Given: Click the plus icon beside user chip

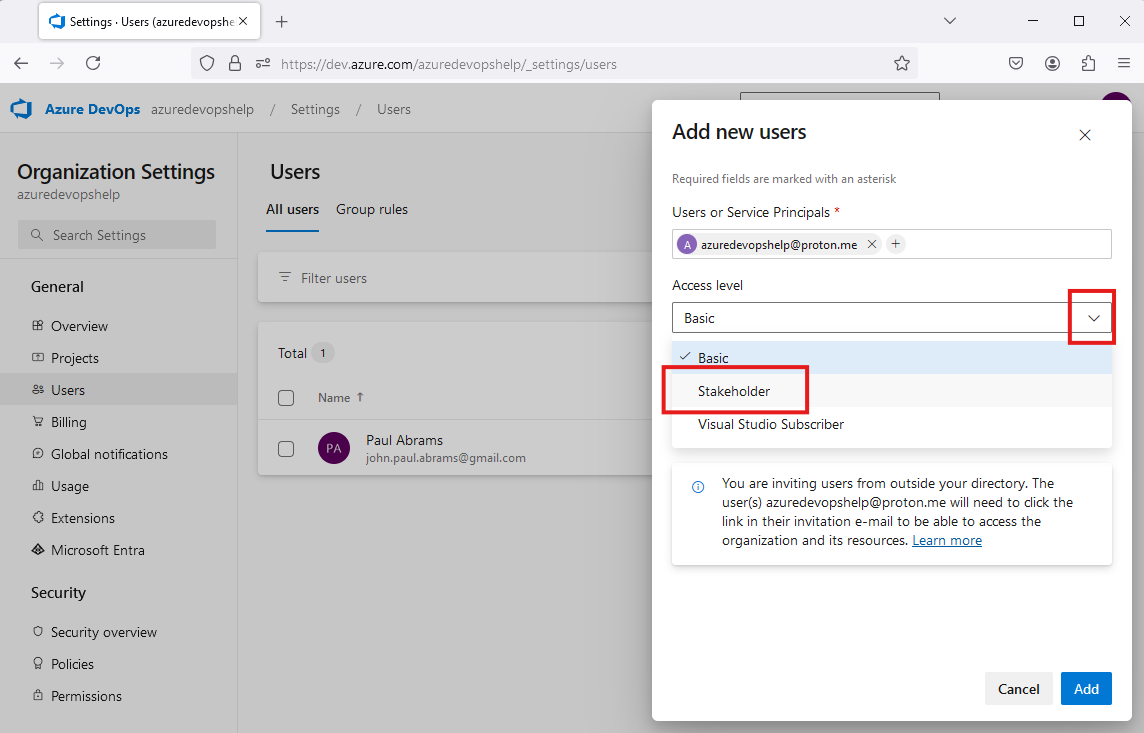Looking at the screenshot, I should (896, 244).
